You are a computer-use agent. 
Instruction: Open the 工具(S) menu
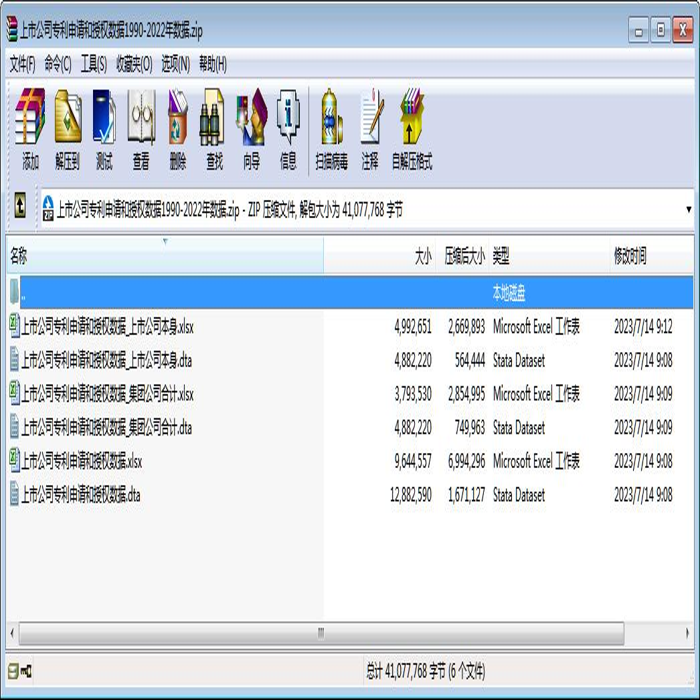click(x=94, y=65)
